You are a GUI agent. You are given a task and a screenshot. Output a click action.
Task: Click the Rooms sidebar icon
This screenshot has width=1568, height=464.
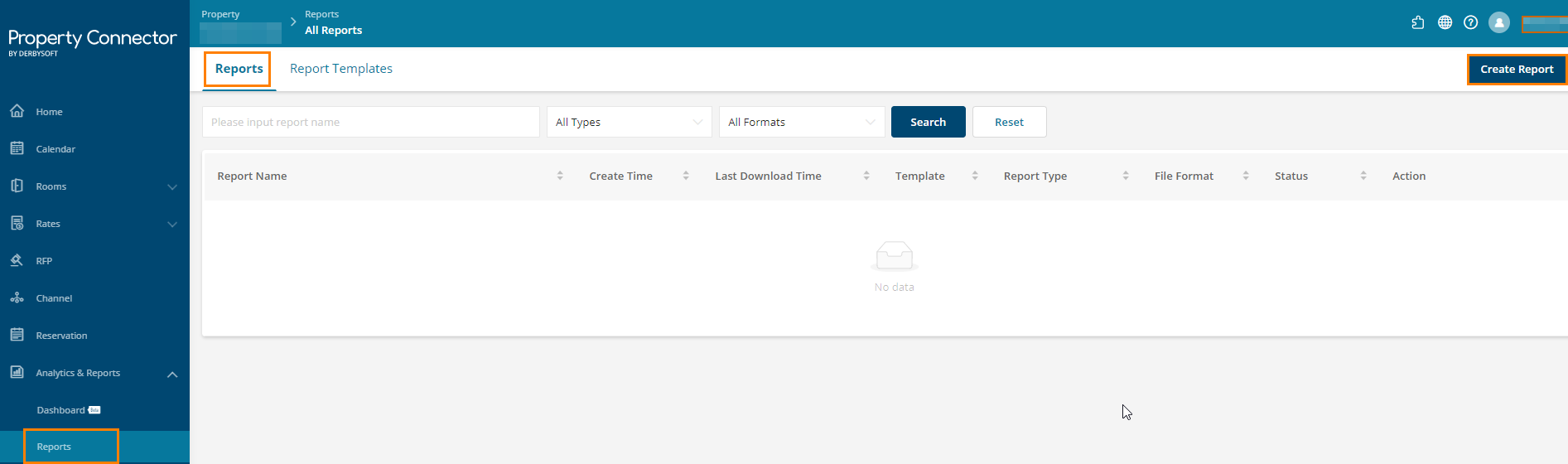(x=17, y=186)
